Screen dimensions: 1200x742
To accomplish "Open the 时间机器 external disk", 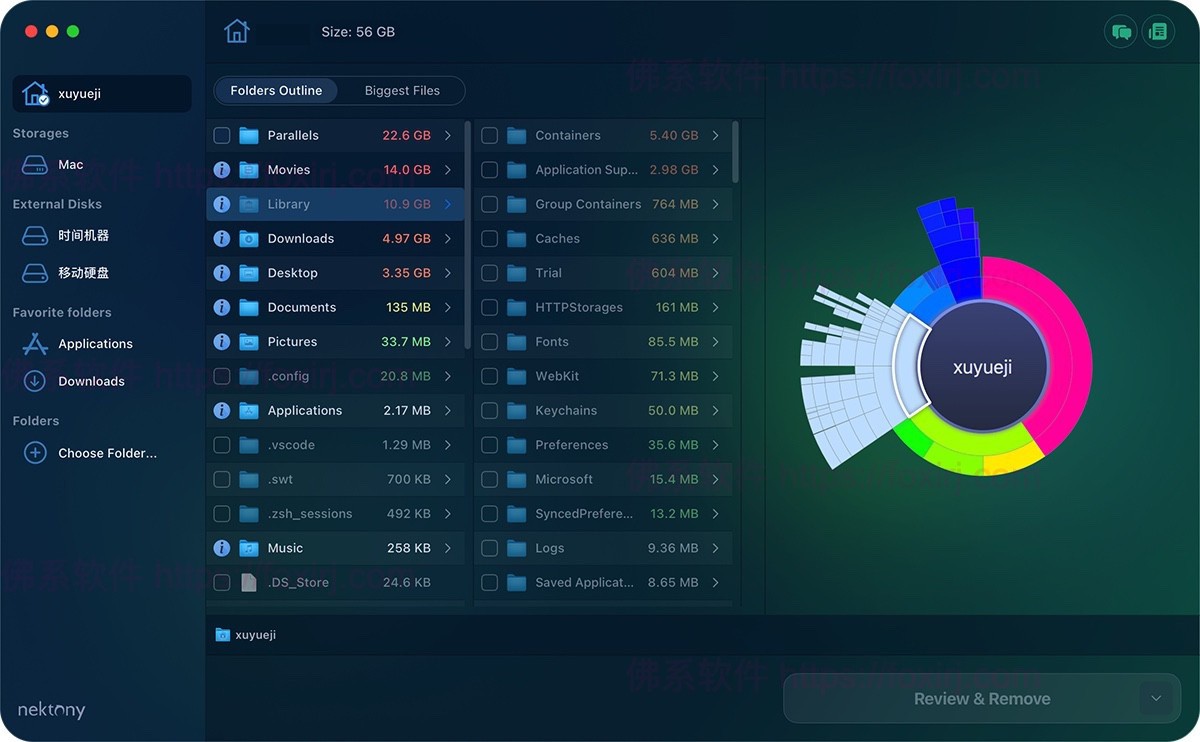I will [x=76, y=234].
